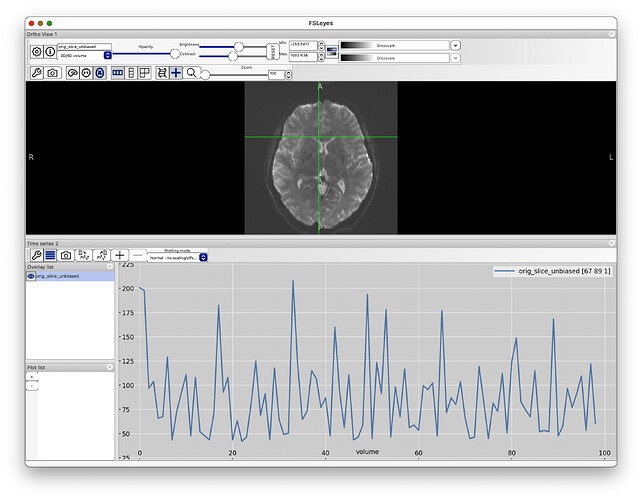Close the Ortho View 1 panel
Image resolution: width=642 pixels, height=500 pixels.
tap(611, 34)
